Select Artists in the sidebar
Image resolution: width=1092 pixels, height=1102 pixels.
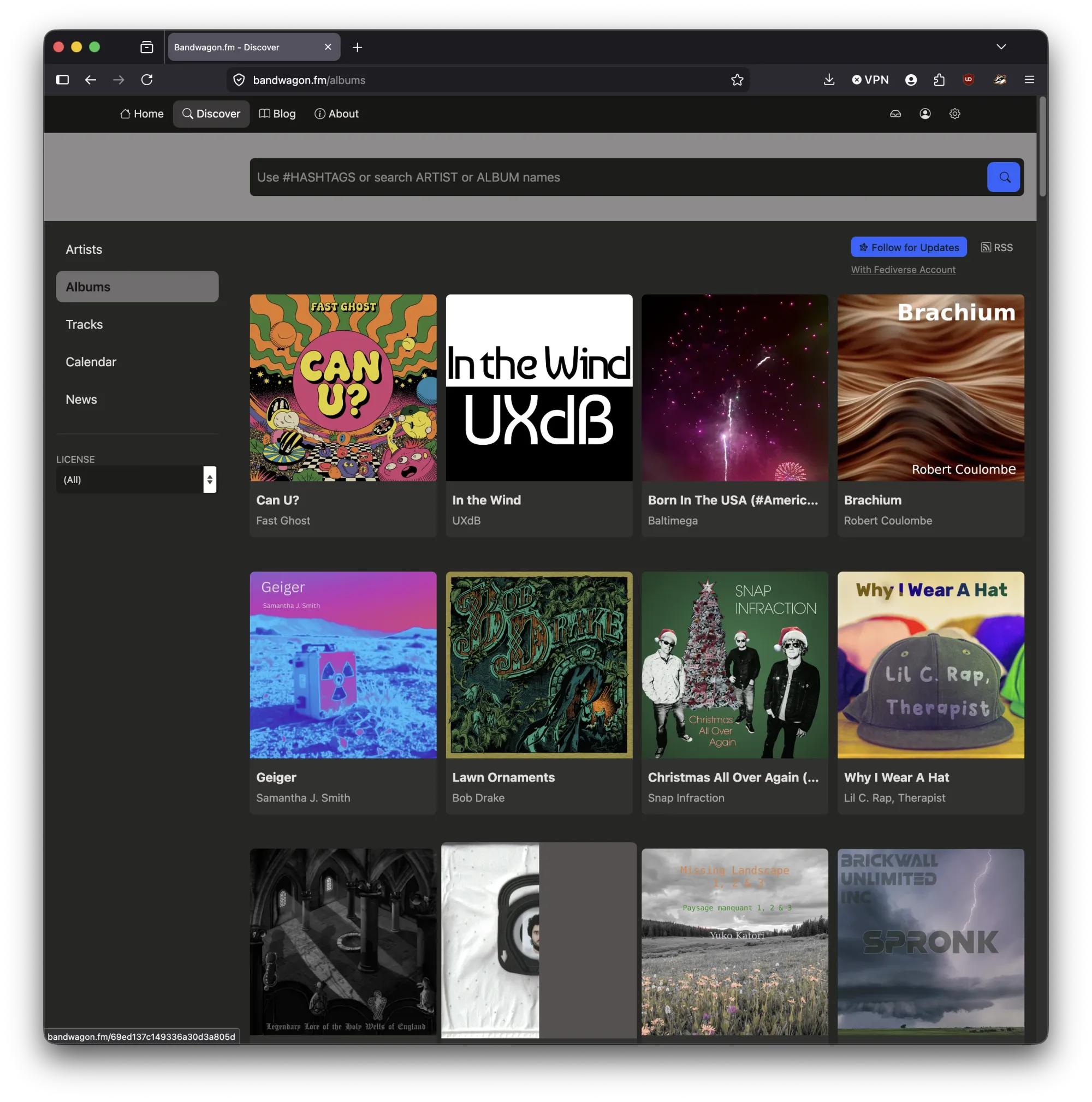click(x=138, y=250)
